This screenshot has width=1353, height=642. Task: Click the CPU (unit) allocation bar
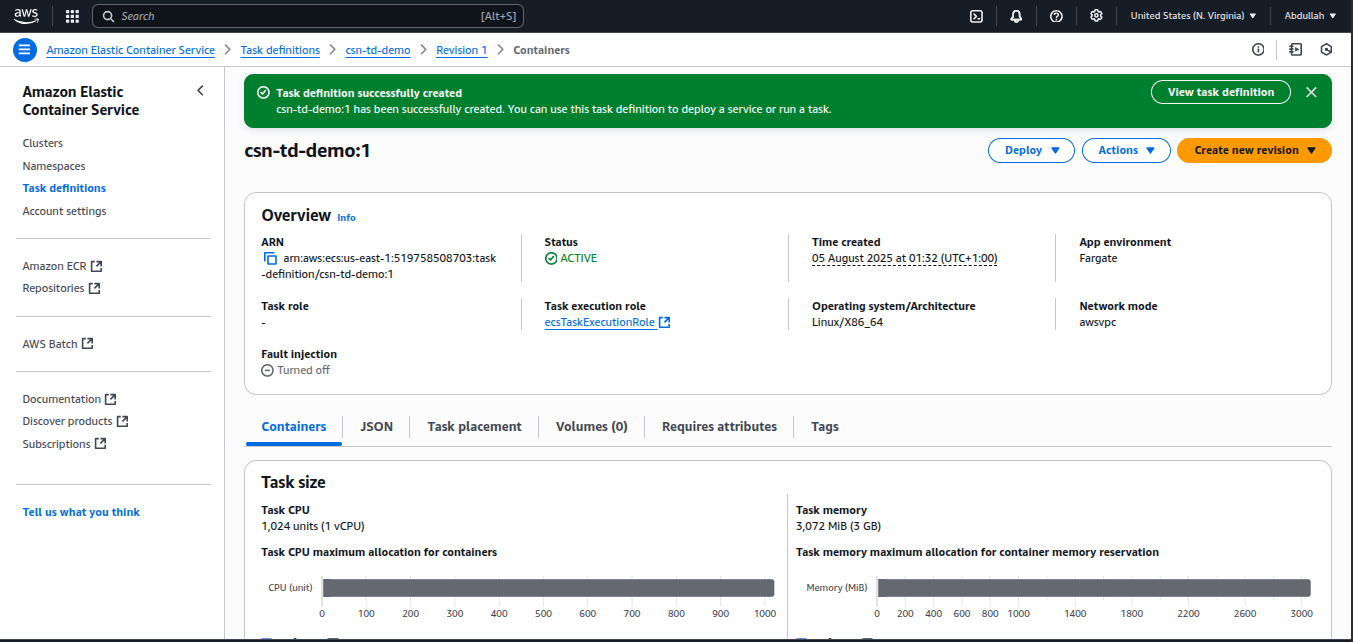(x=548, y=587)
